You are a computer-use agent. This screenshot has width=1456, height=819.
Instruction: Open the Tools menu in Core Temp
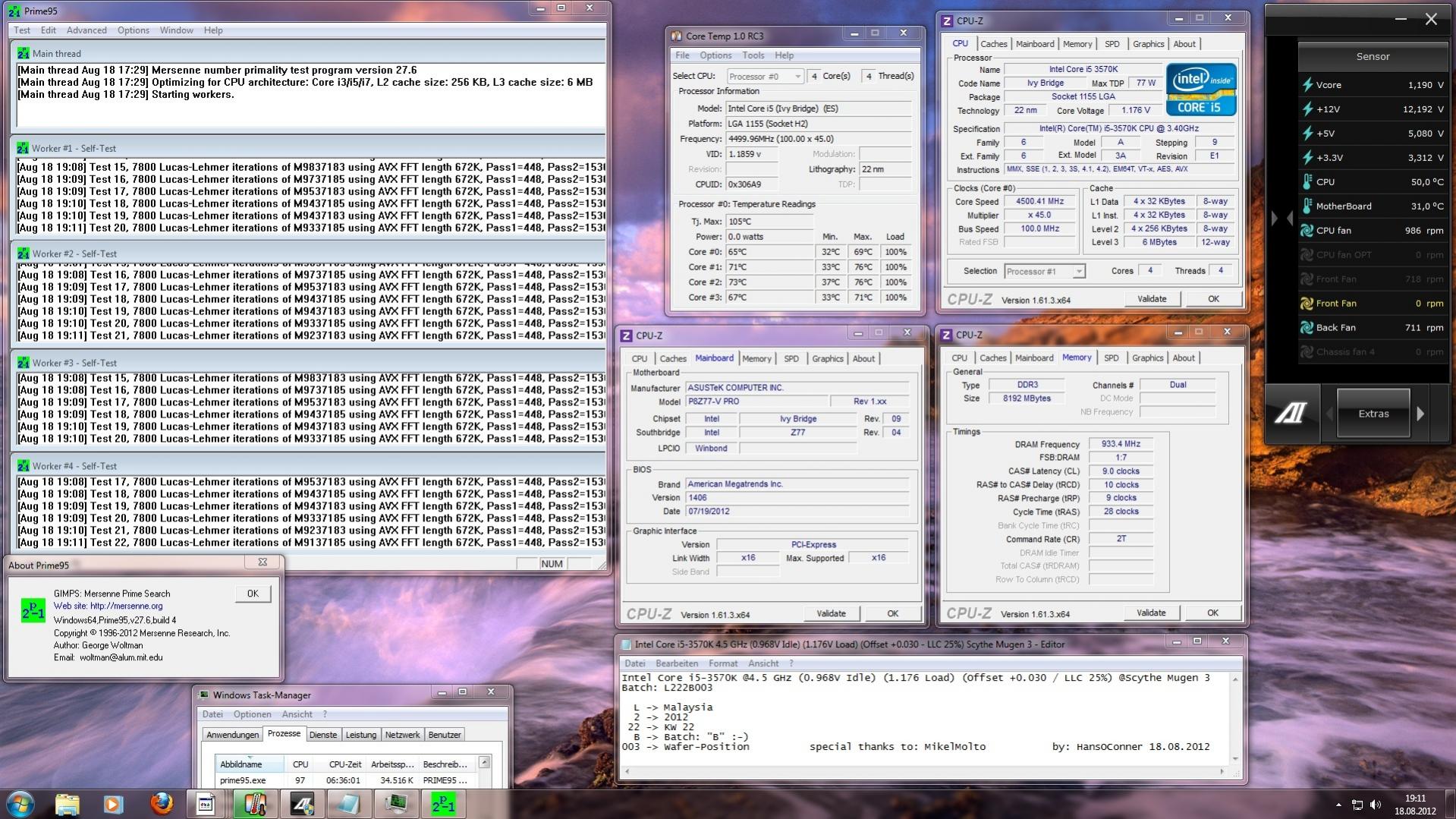click(x=753, y=55)
